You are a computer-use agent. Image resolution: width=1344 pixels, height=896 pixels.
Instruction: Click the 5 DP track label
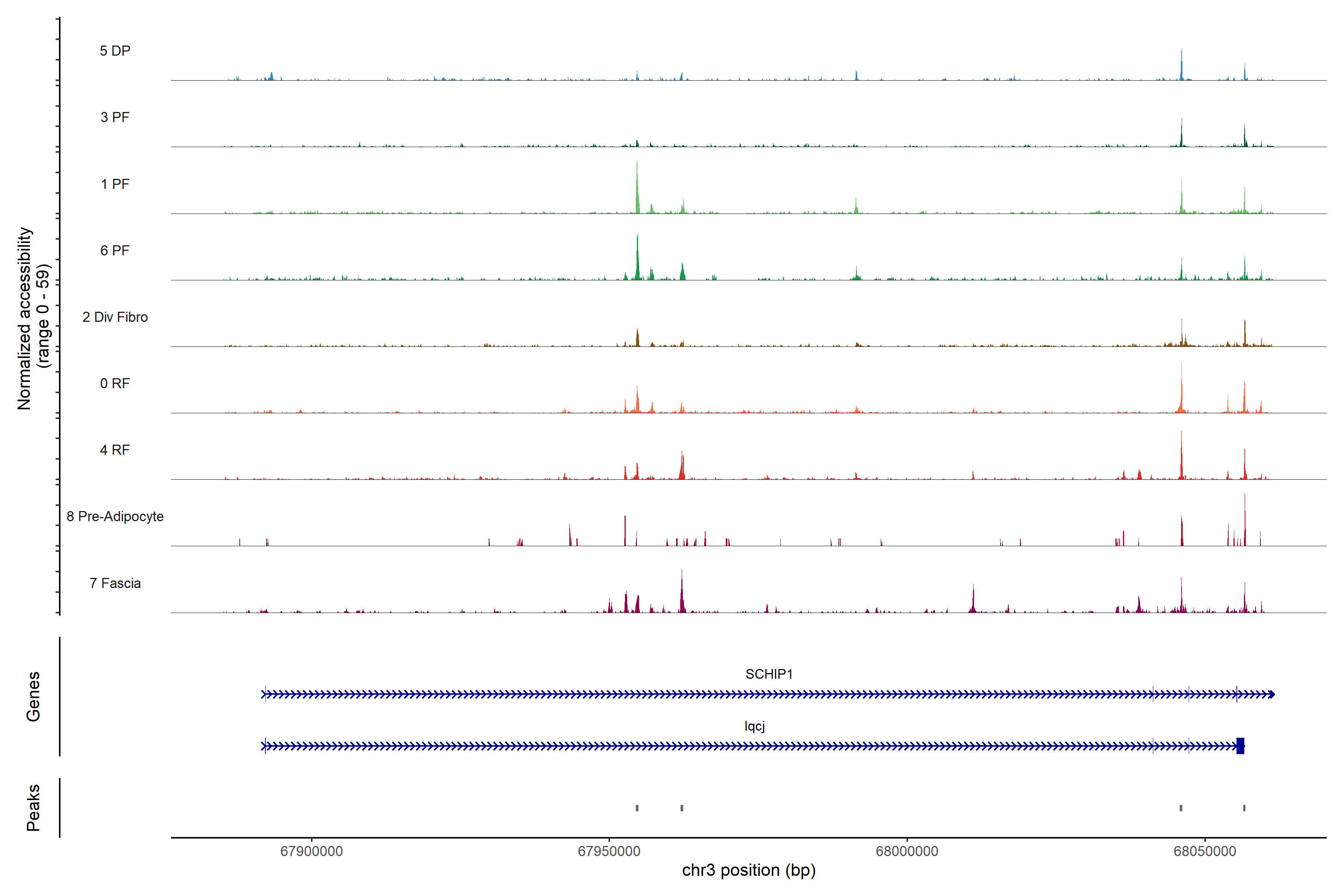[115, 51]
